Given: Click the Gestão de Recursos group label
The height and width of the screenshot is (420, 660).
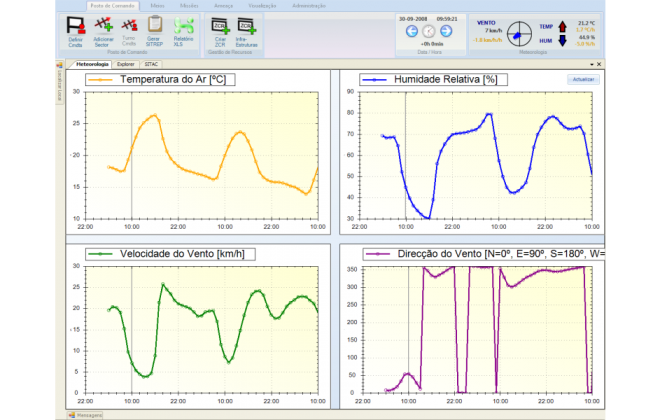Looking at the screenshot, I should [230, 52].
